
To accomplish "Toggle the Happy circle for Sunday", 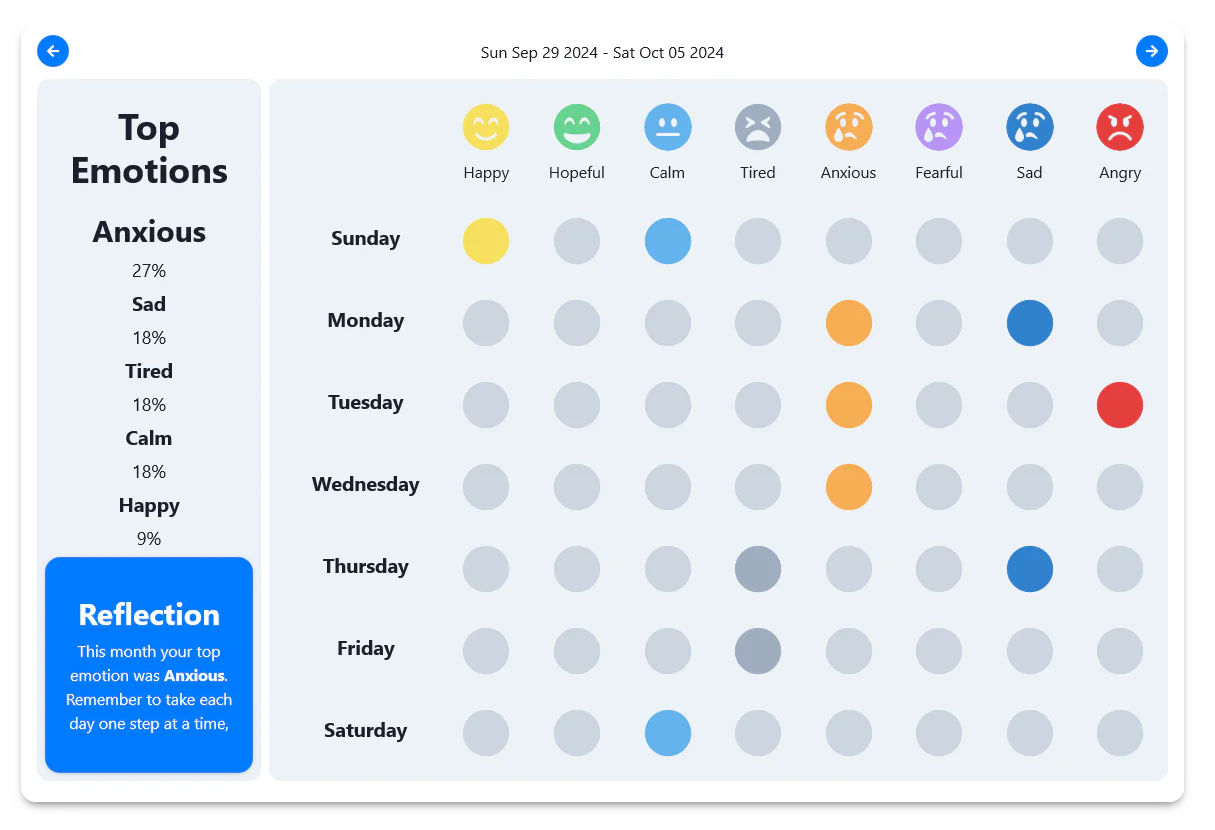I will [486, 241].
